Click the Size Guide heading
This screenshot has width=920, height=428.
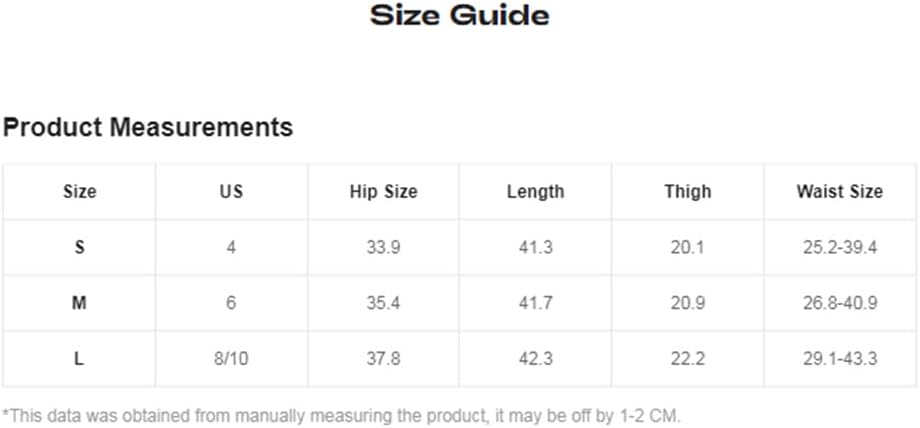pos(459,15)
